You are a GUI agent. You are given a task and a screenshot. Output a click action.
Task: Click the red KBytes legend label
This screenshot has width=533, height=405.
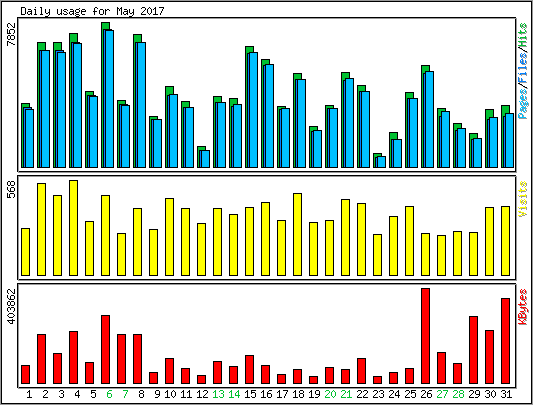pyautogui.click(x=523, y=307)
